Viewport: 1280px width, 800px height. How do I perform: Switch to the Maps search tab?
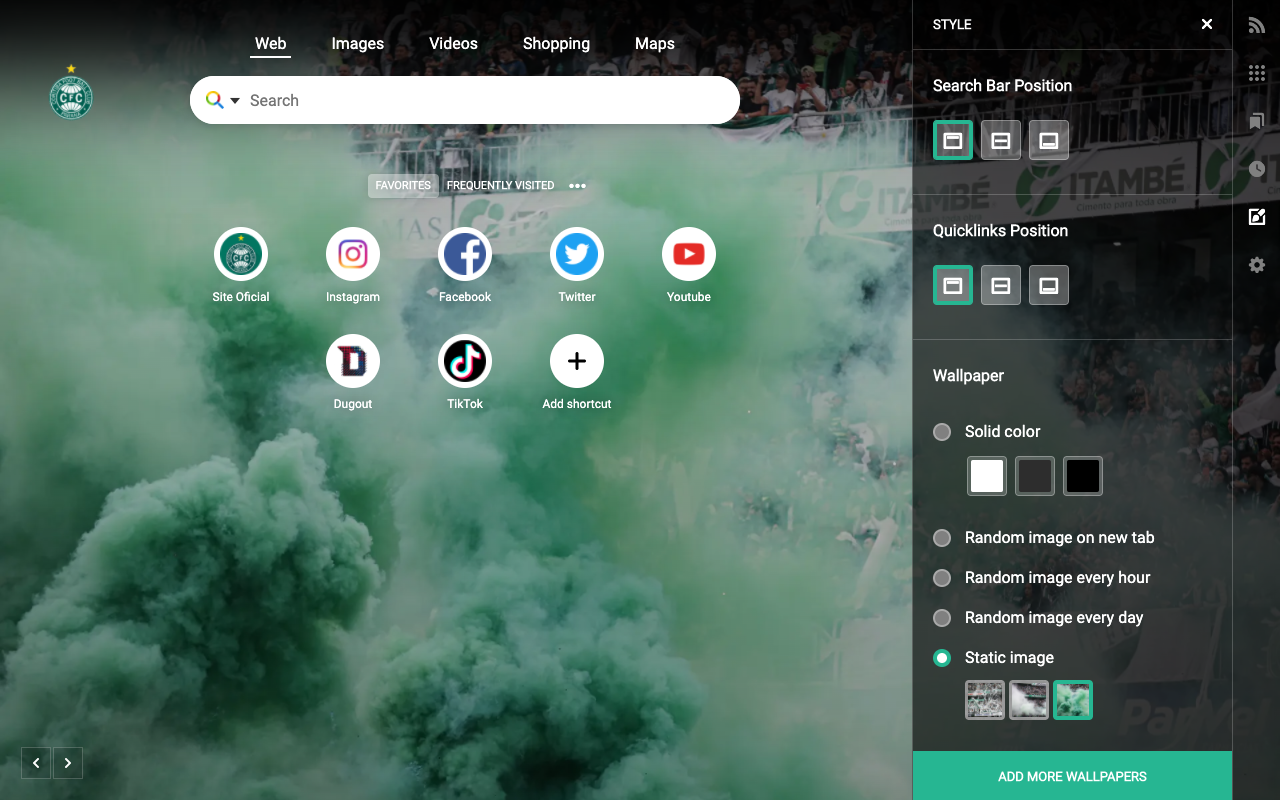(655, 44)
